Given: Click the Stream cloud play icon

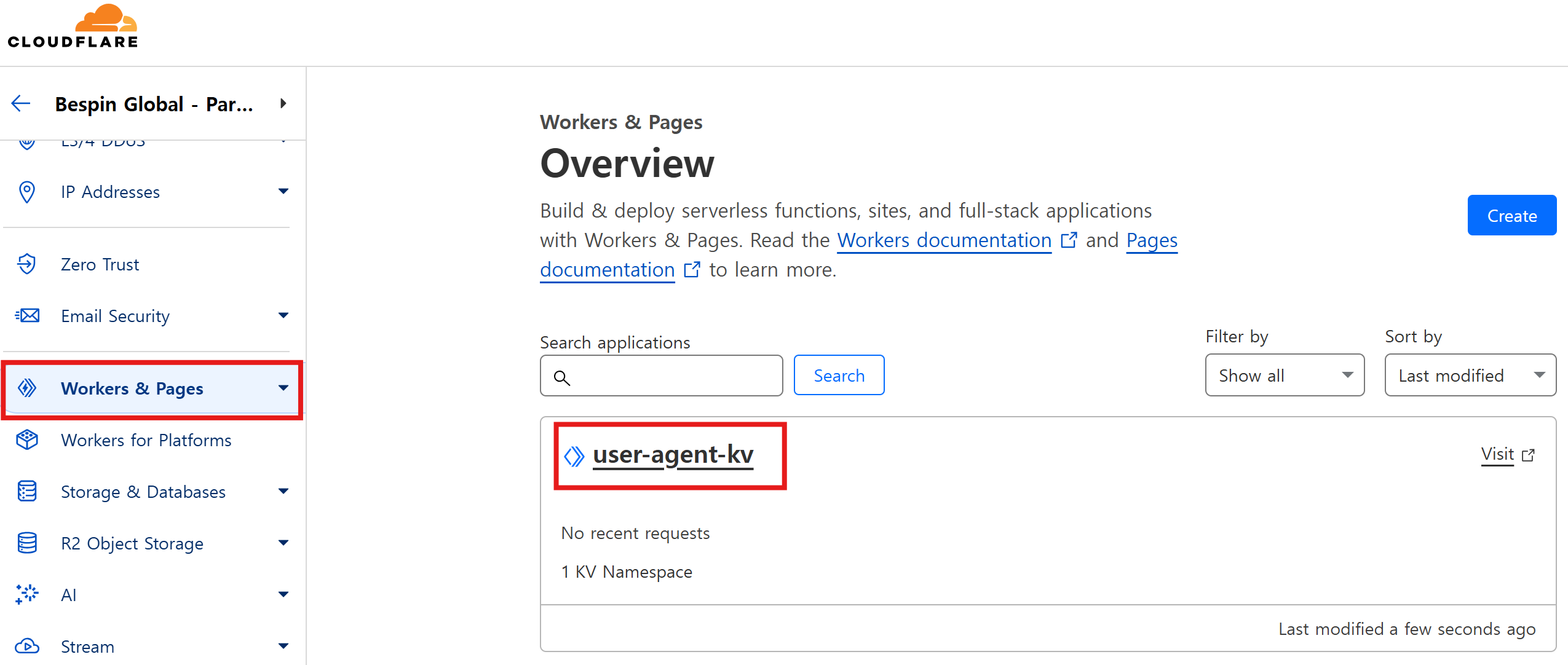Looking at the screenshot, I should [27, 647].
